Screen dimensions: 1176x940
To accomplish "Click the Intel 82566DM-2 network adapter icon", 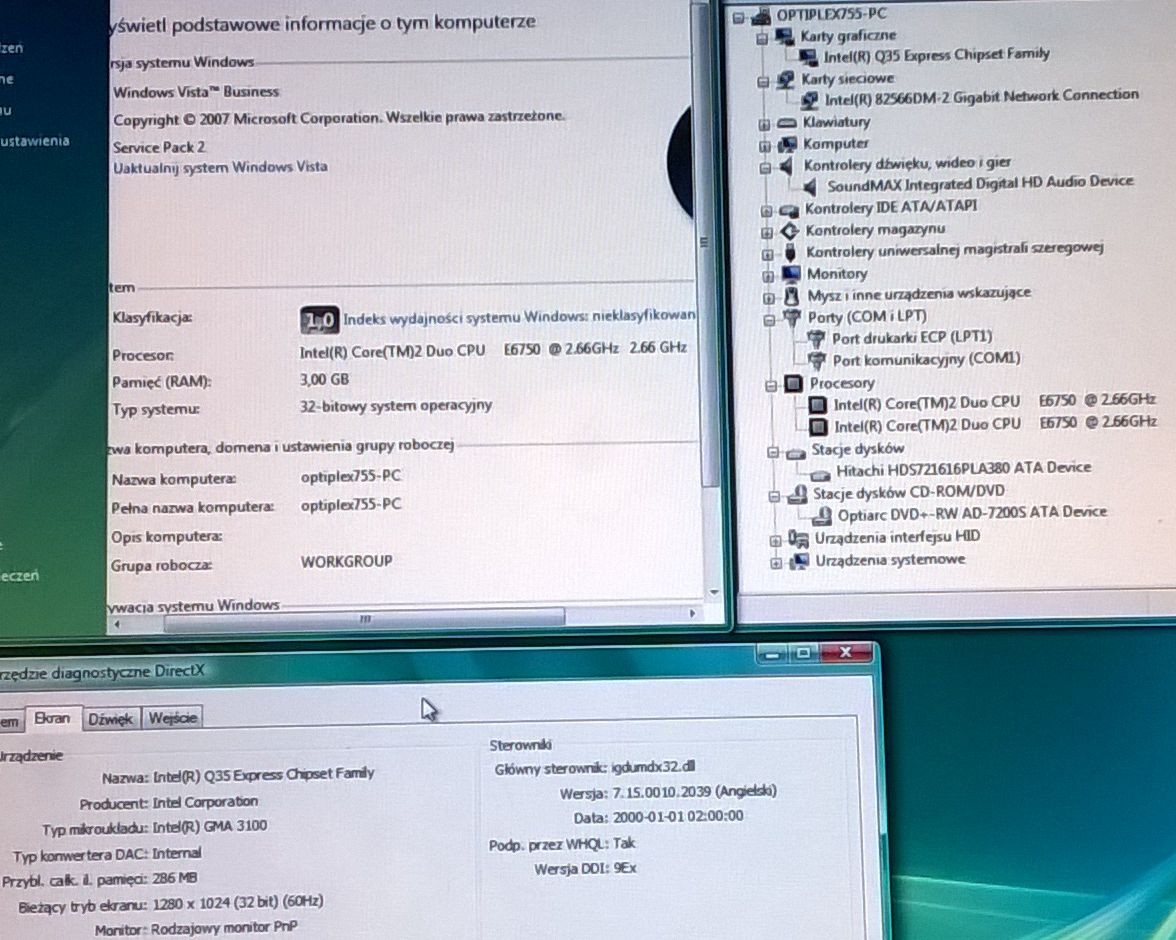I will pos(810,99).
